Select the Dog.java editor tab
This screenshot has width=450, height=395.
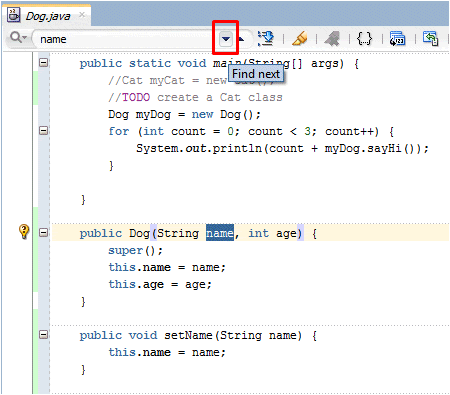tap(48, 16)
